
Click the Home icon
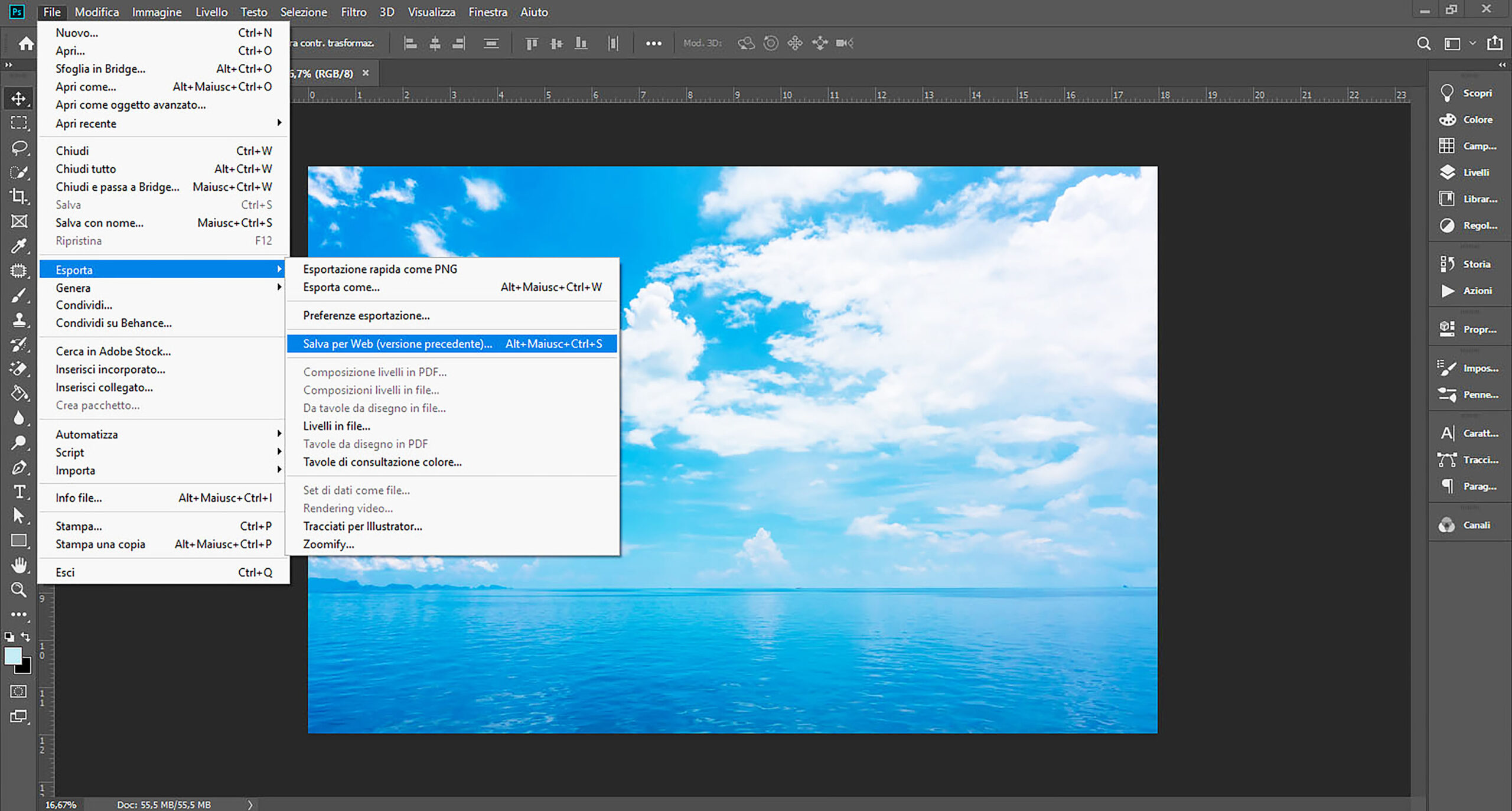click(25, 43)
